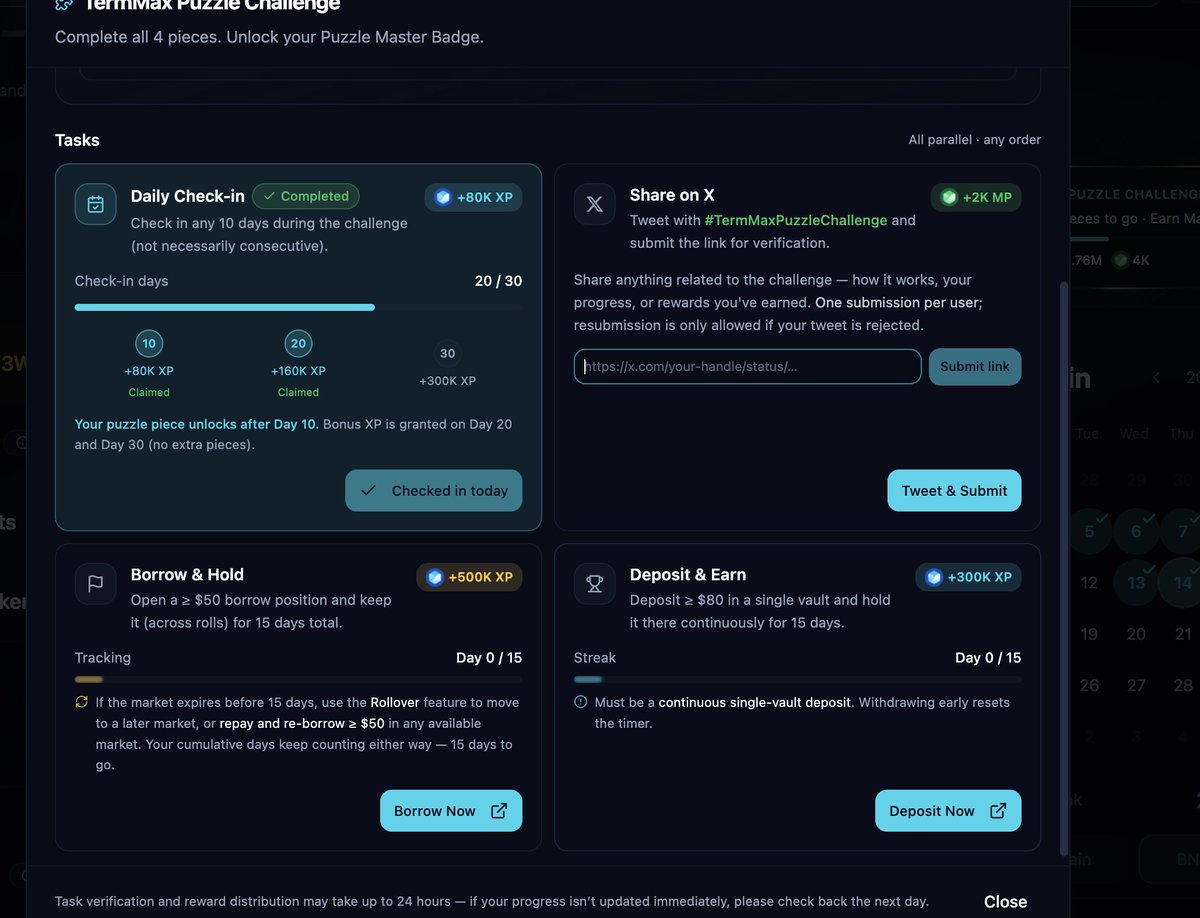Click the previous-month chevron in background calendar
Image resolution: width=1200 pixels, height=918 pixels.
[1157, 377]
